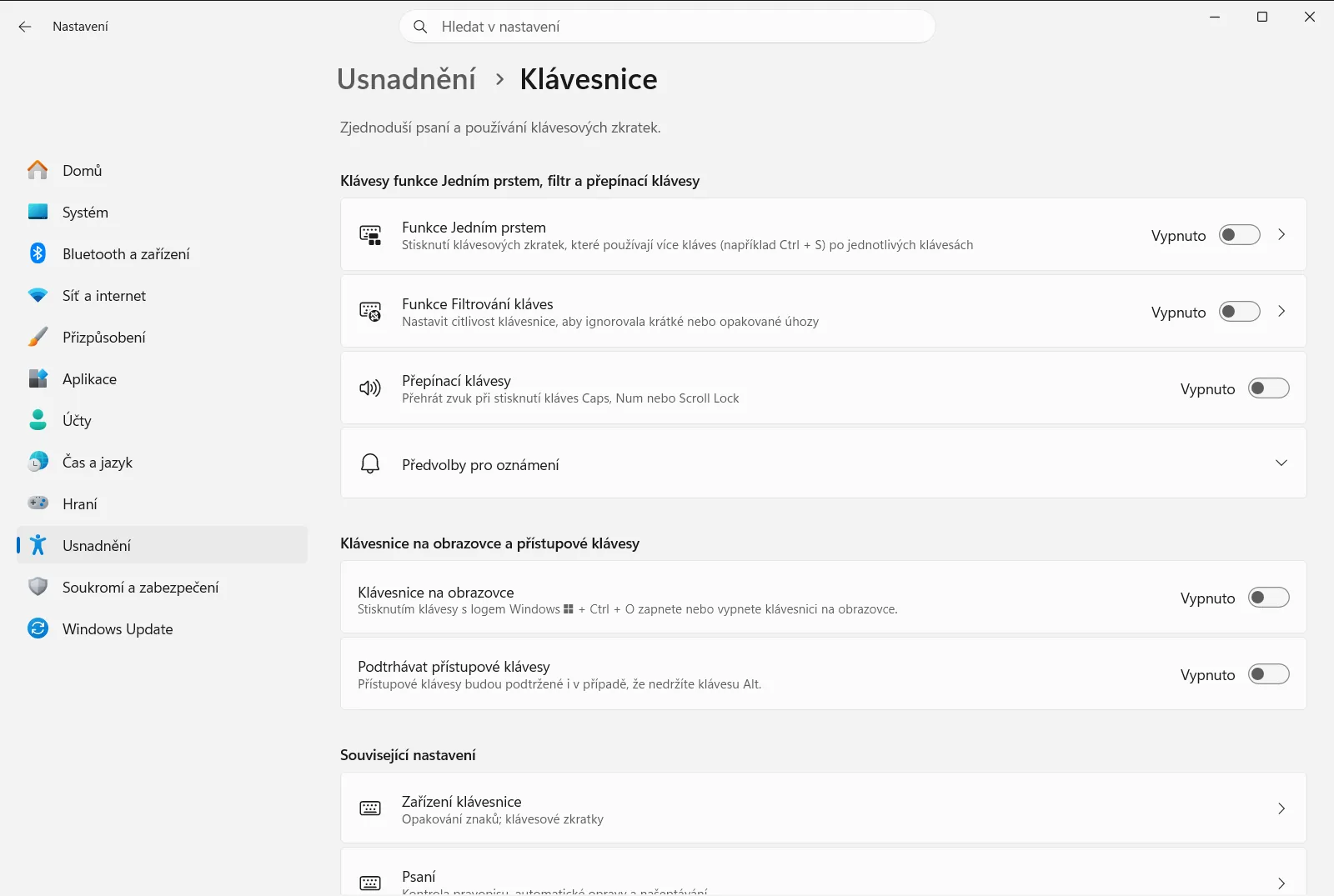This screenshot has width=1334, height=896.
Task: Toggle Přepínací klávesy sound switch
Action: point(1269,388)
